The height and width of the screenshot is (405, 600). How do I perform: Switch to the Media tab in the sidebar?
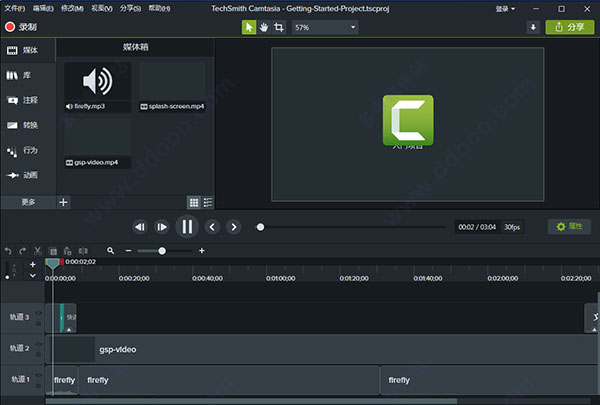28,50
